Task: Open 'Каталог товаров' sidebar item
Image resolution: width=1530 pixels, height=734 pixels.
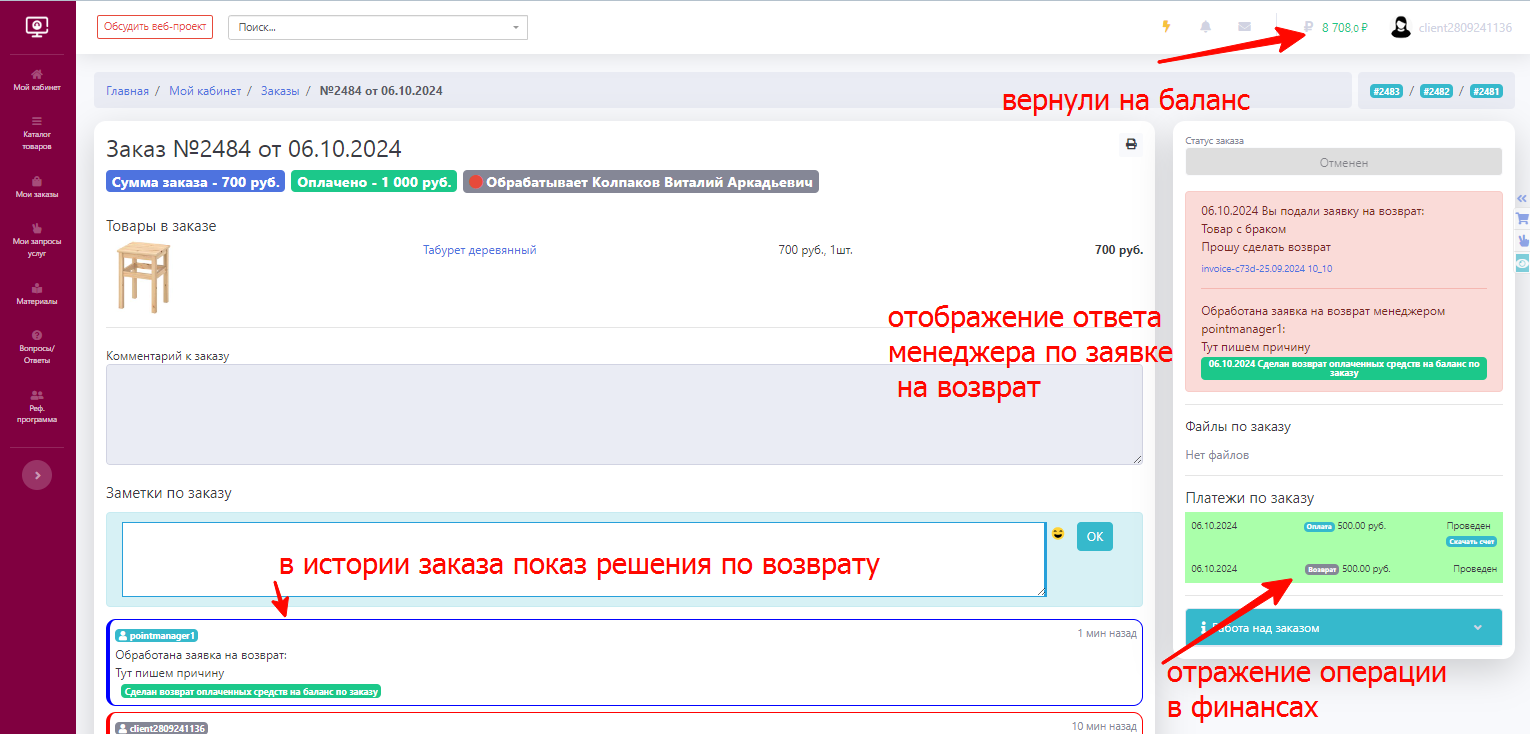Action: point(37,133)
